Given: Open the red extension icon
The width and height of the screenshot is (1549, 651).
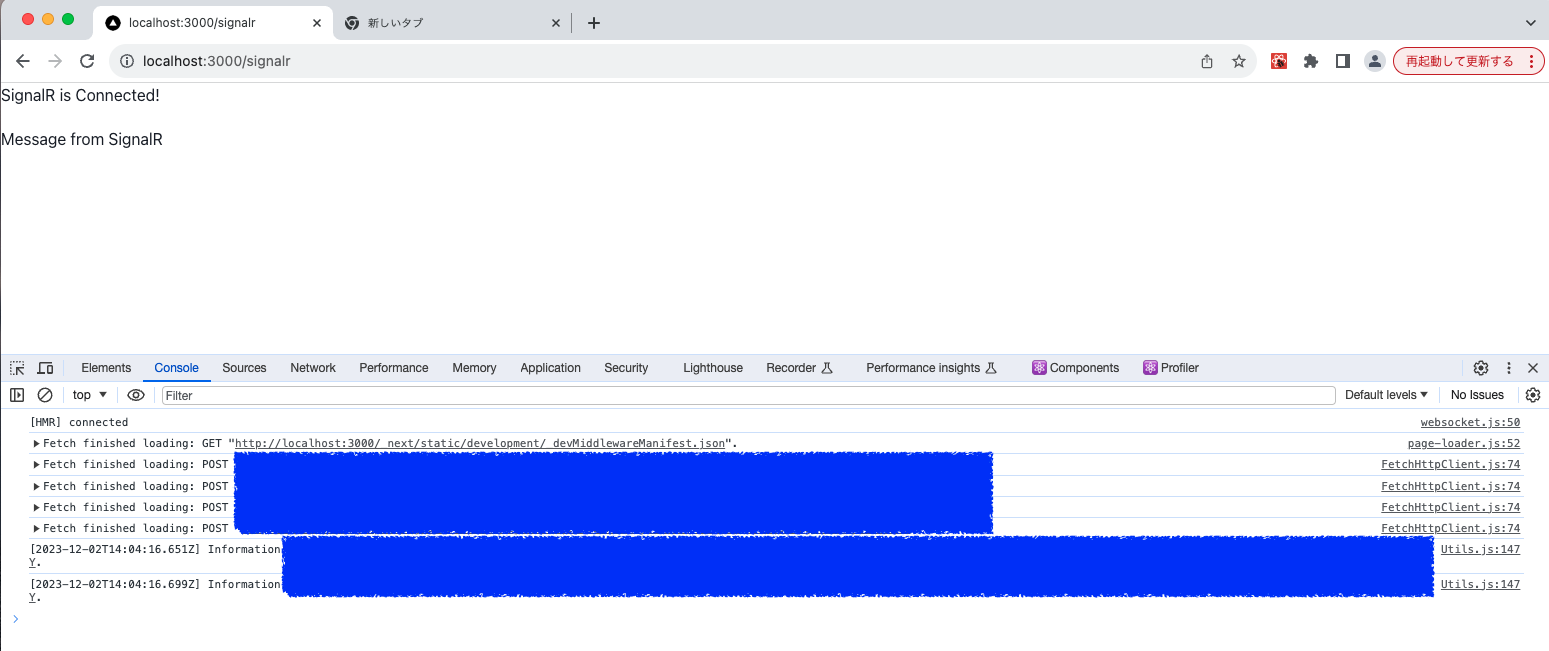Looking at the screenshot, I should point(1279,61).
